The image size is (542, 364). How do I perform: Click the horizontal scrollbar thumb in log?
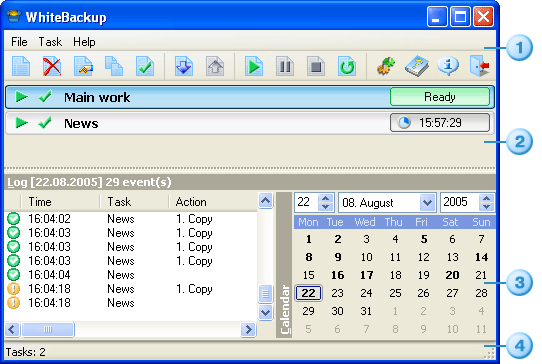click(48, 329)
